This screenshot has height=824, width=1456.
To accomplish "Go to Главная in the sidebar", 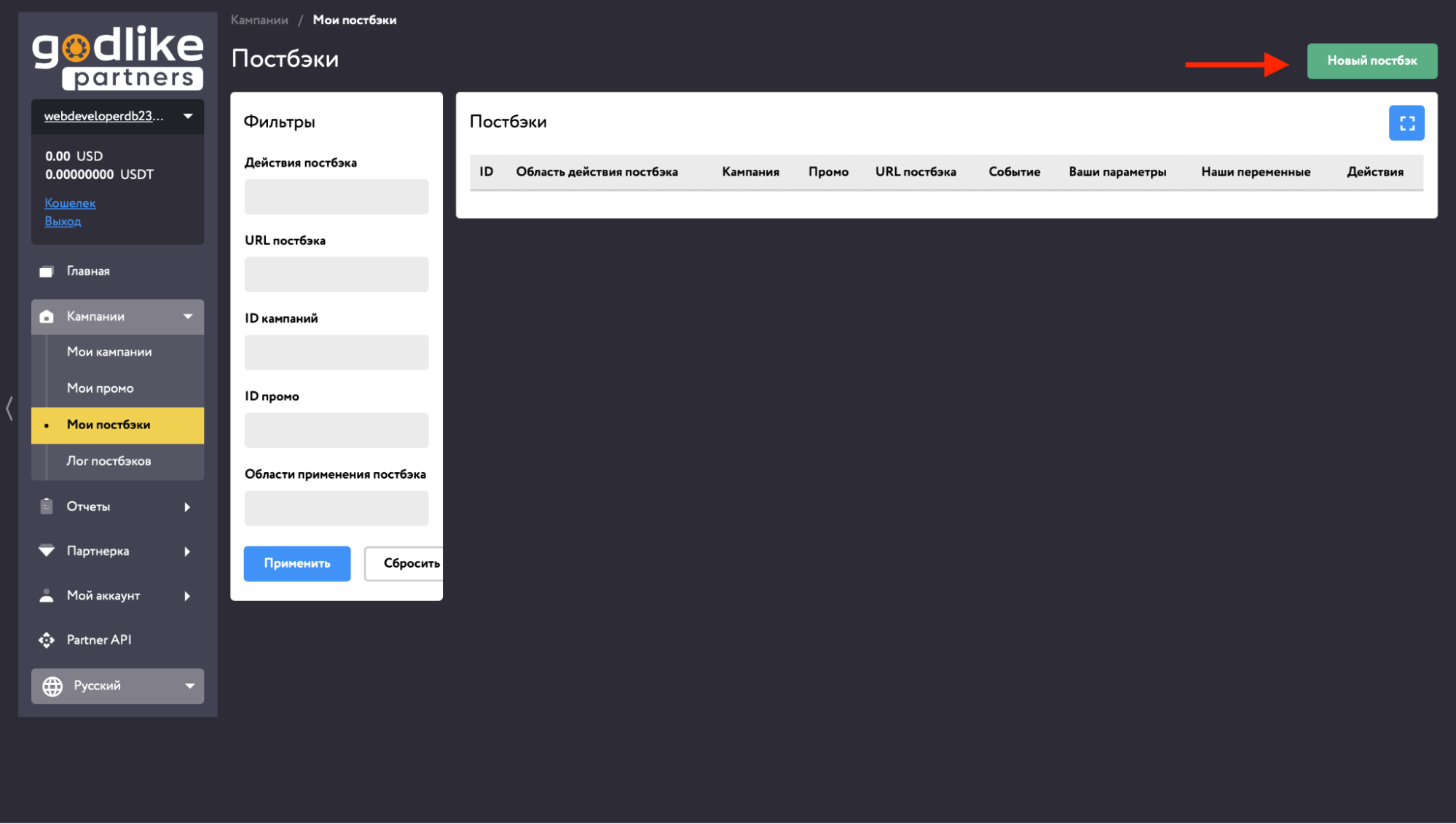I will (88, 271).
